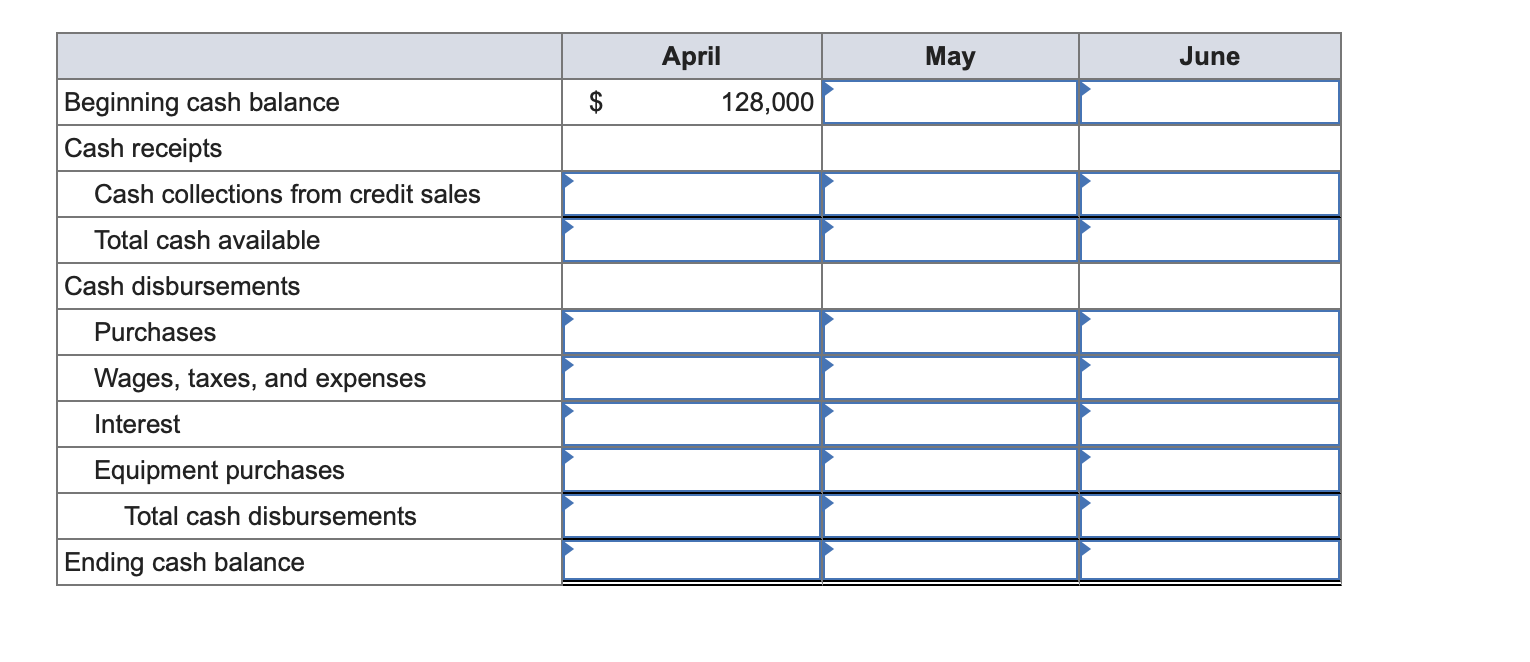Click May Interest input cell

[x=950, y=424]
